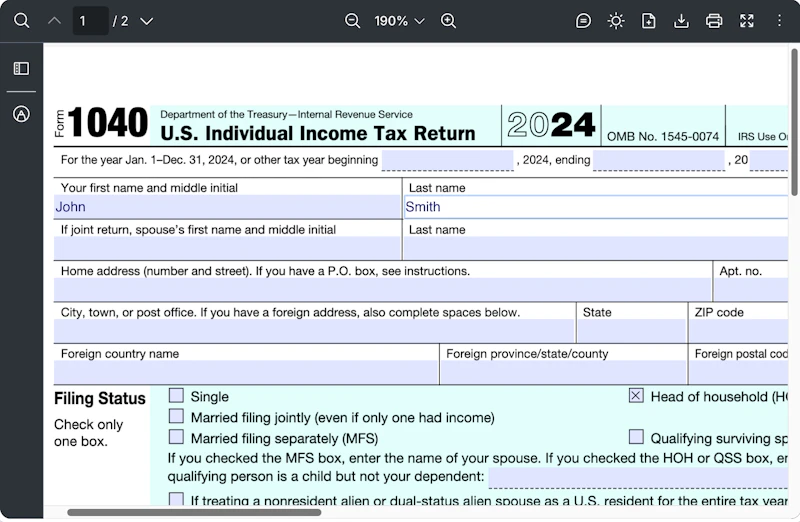This screenshot has height=522, width=800.
Task: Click the last name field containing Smith
Action: click(x=596, y=207)
